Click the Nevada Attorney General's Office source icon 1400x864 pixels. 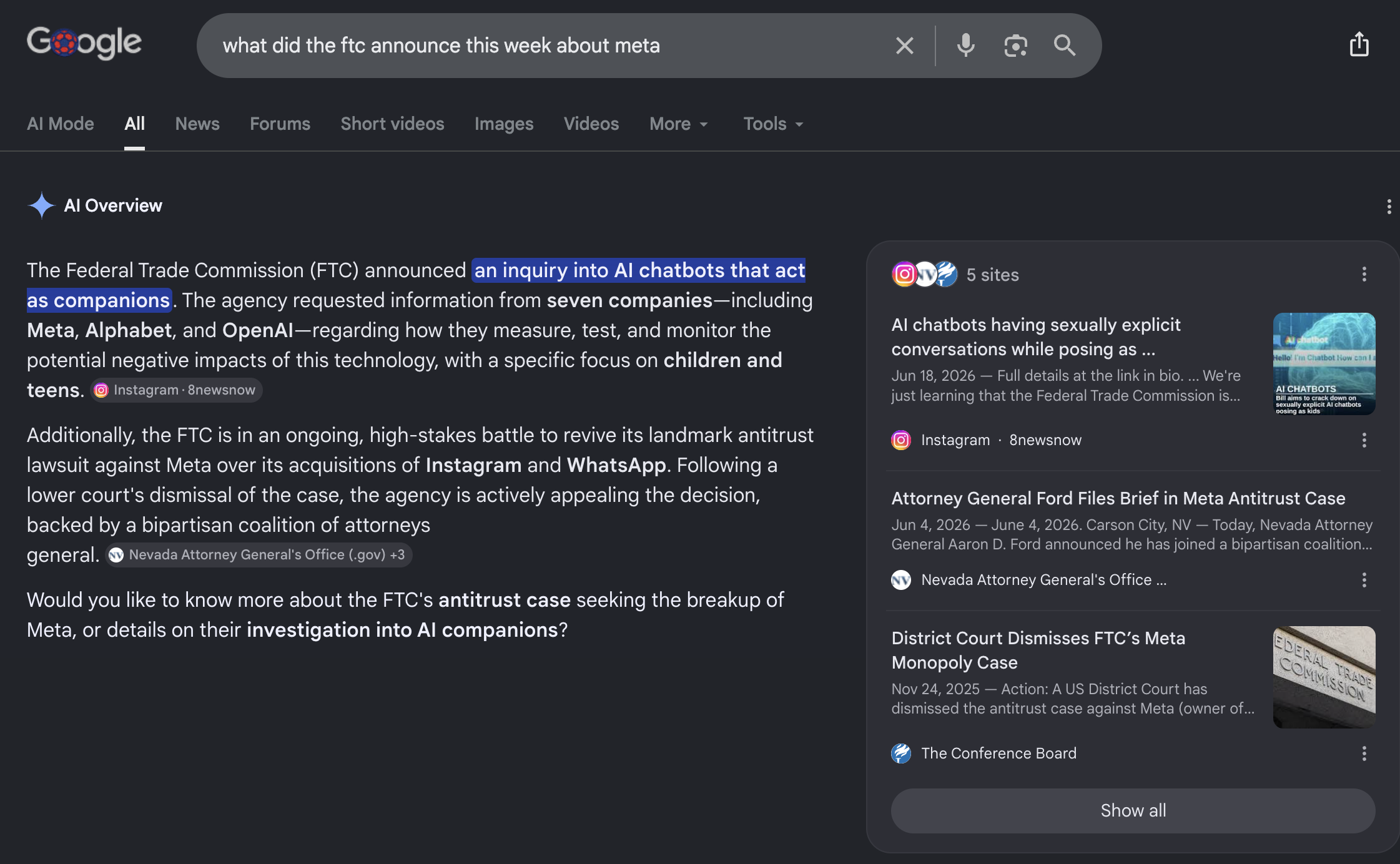point(900,580)
